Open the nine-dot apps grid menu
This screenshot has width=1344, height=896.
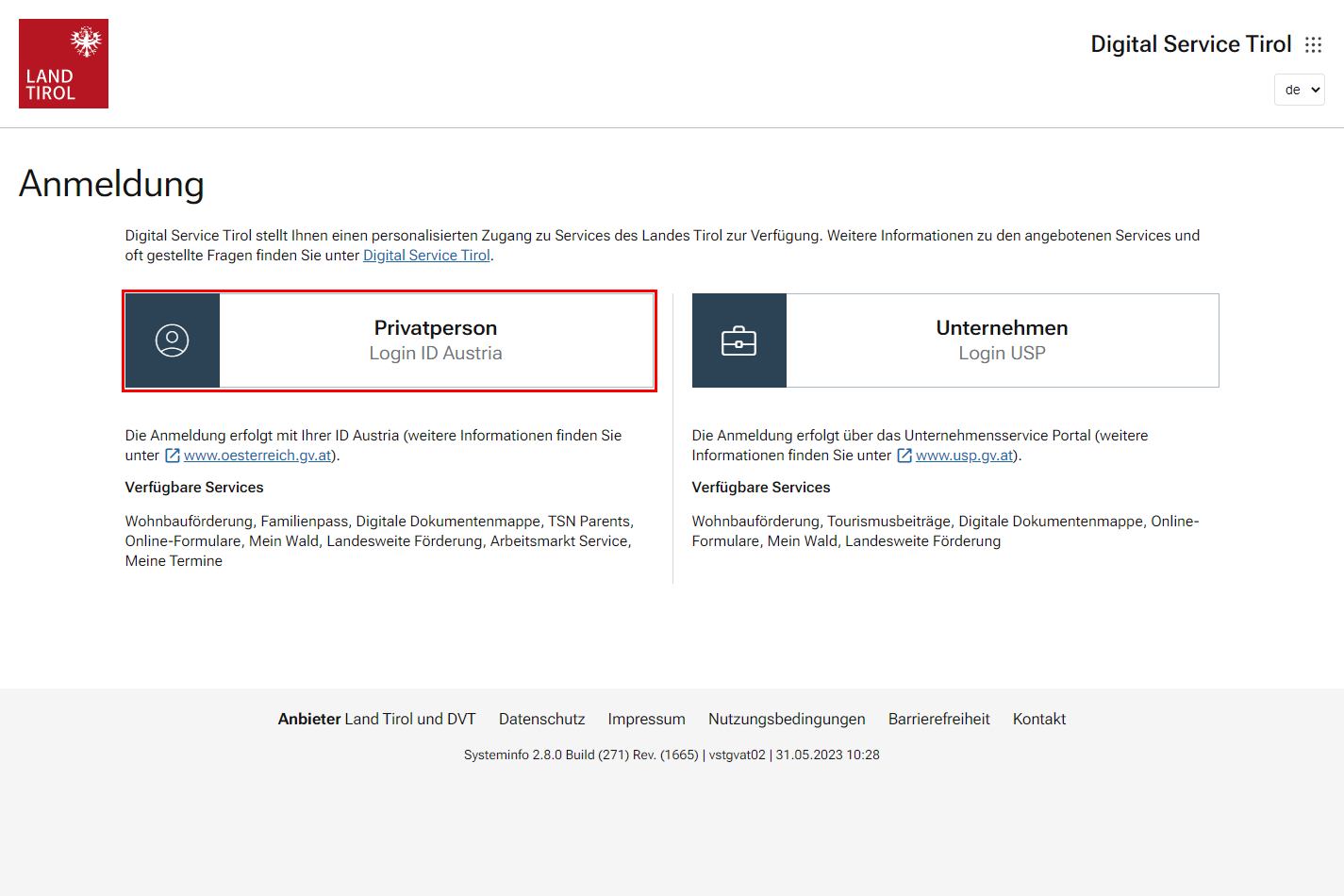point(1313,45)
